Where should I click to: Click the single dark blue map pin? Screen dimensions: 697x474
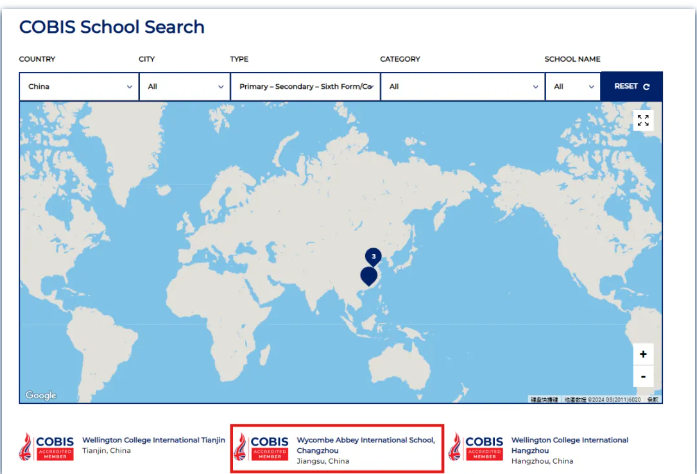pyautogui.click(x=369, y=276)
